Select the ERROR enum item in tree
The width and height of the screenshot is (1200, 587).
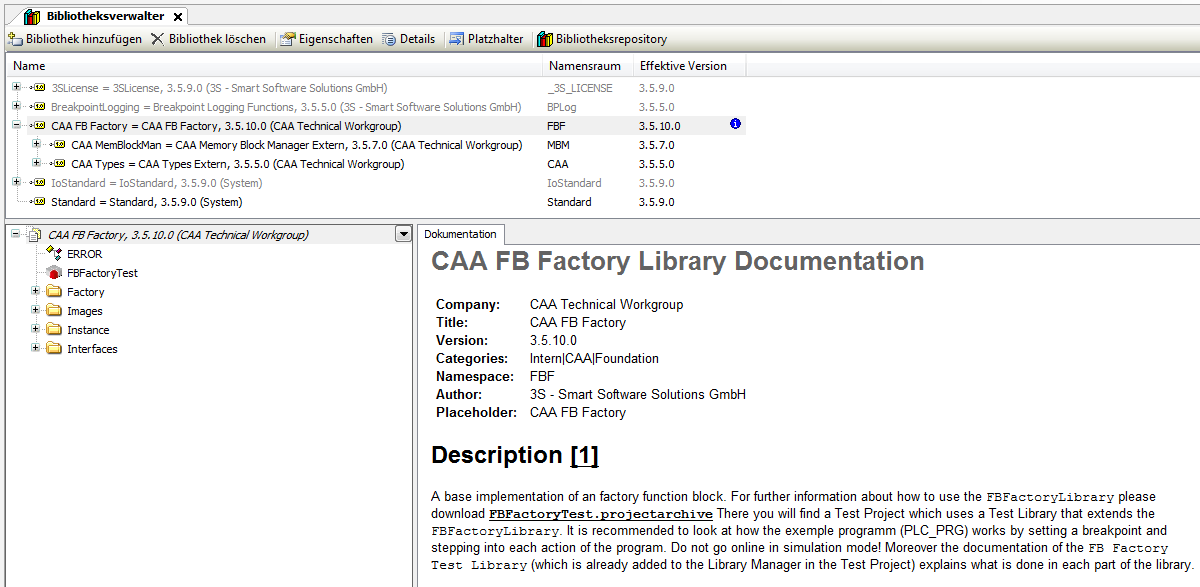(55, 254)
